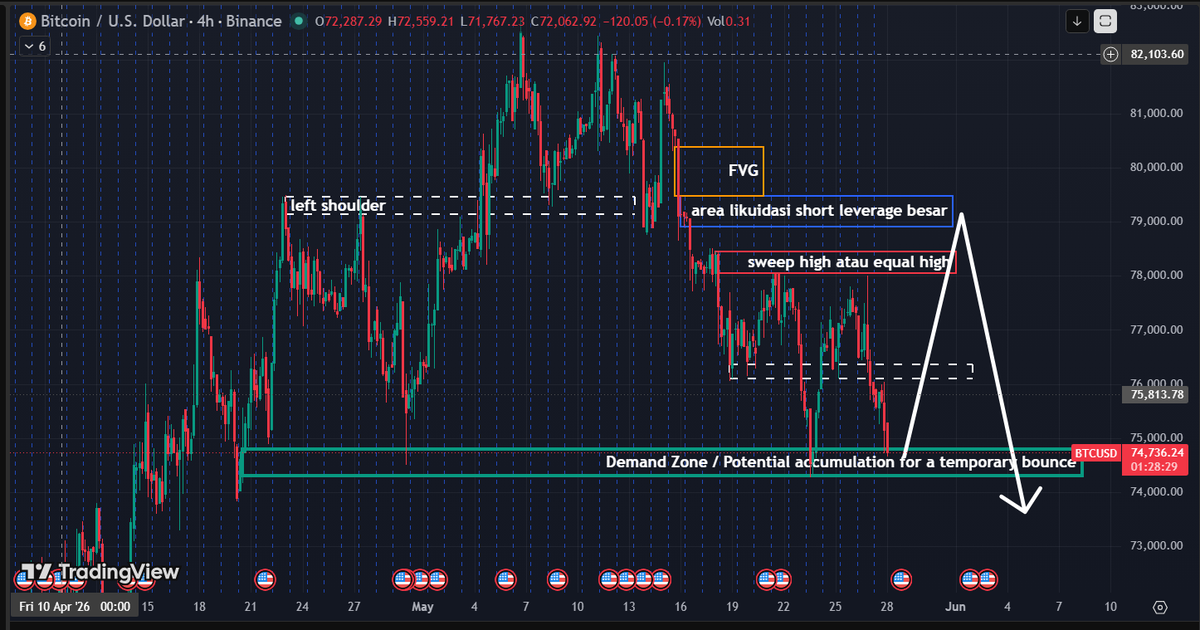Click the BTCUSD red price label
This screenshot has height=630, width=1200.
1095,453
